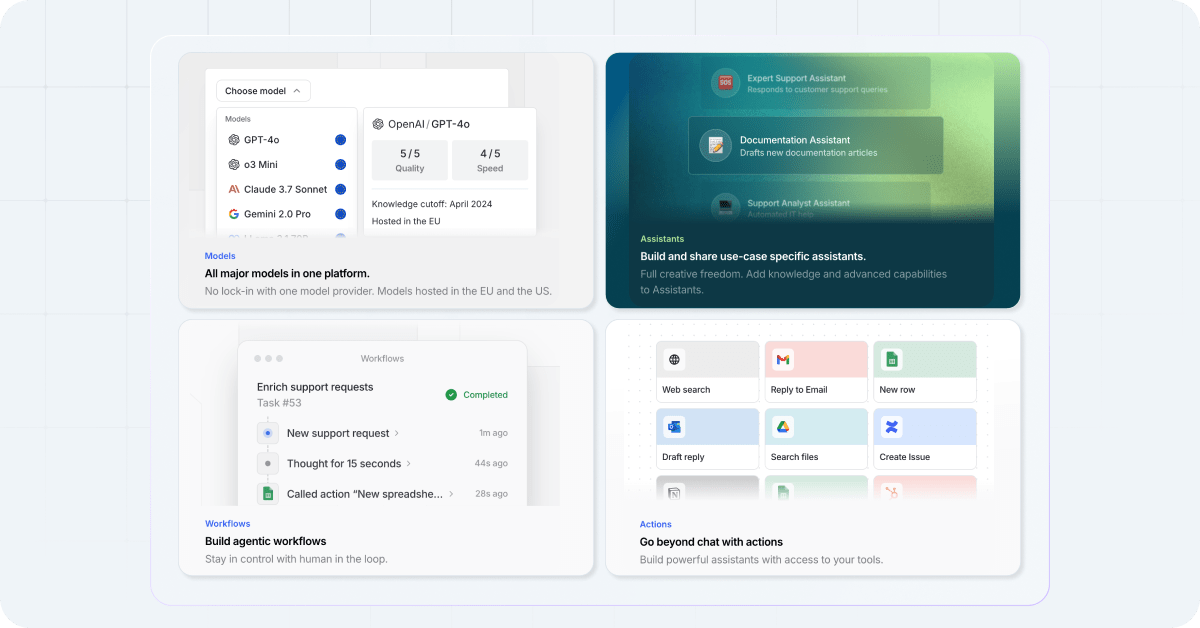The image size is (1200, 628).
Task: Toggle Gemini 2.0 Pro on
Action: tap(339, 213)
